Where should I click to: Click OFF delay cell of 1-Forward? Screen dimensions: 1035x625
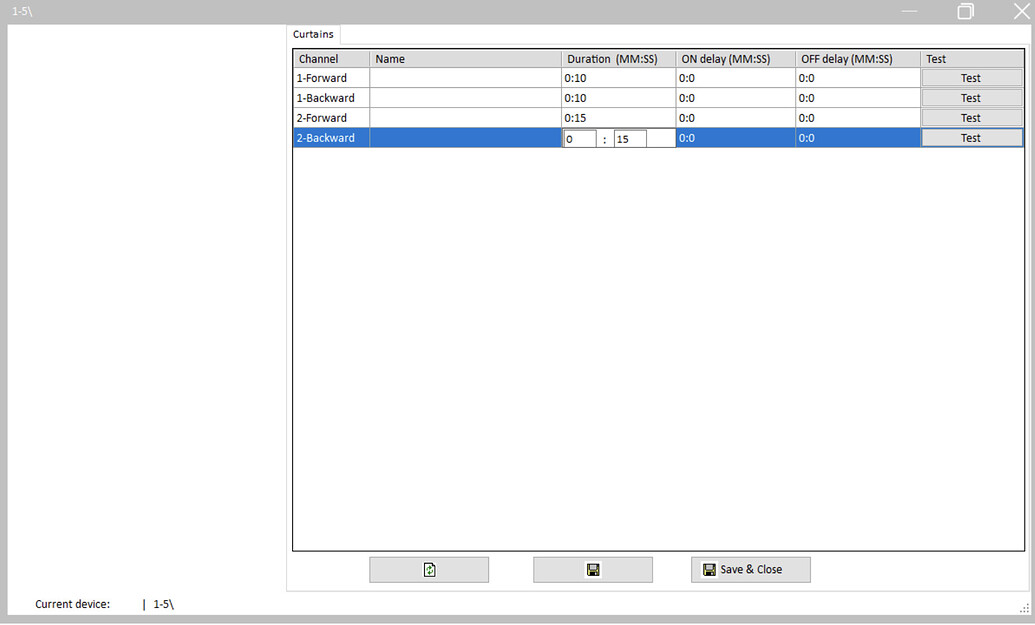tap(858, 78)
